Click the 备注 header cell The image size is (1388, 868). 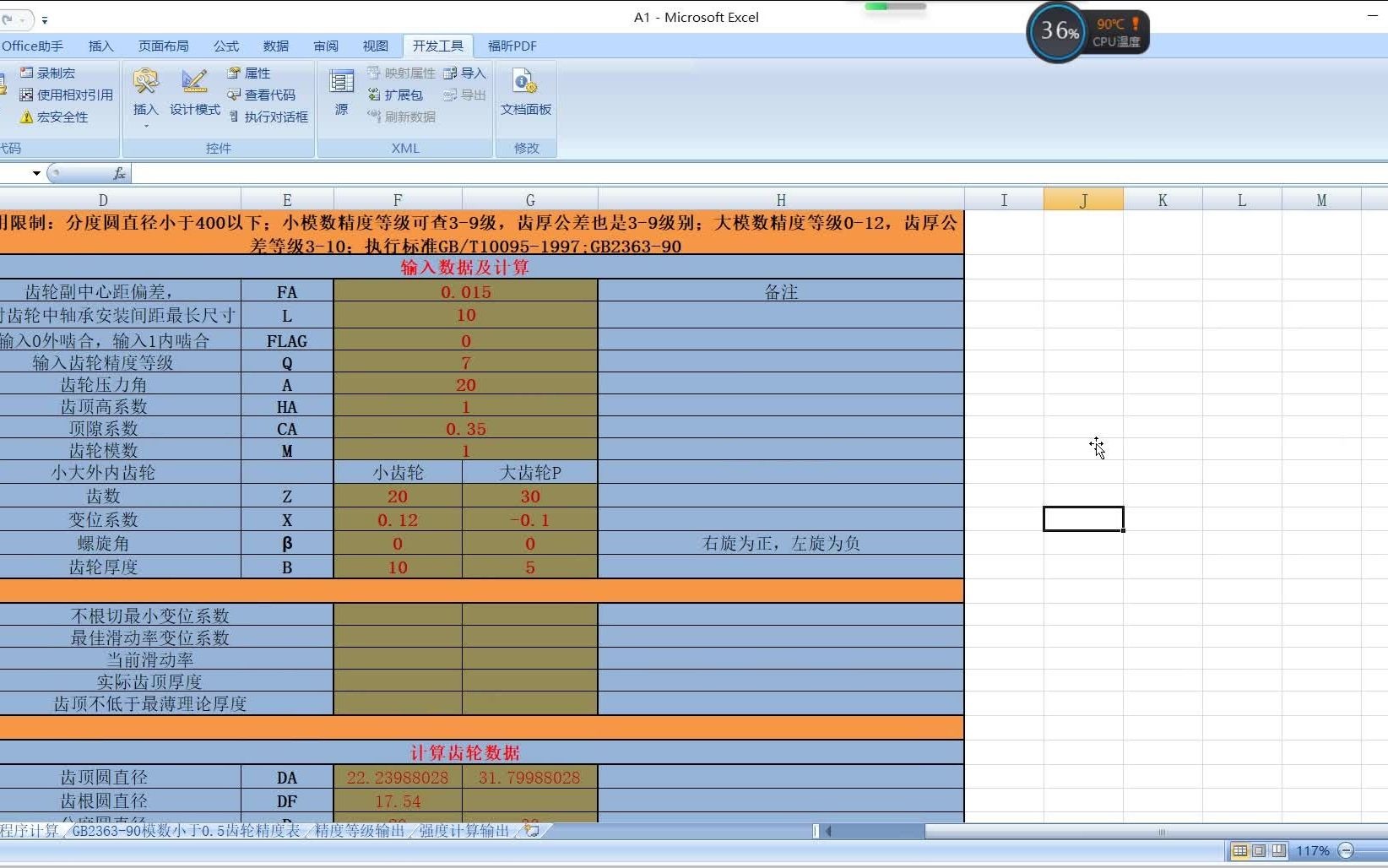tap(781, 292)
